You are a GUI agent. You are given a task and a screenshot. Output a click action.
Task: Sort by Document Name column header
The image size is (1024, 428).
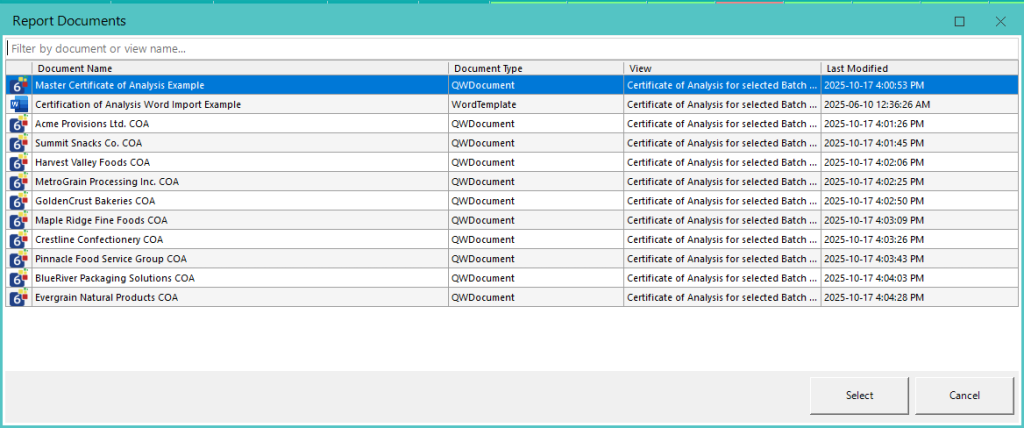240,68
